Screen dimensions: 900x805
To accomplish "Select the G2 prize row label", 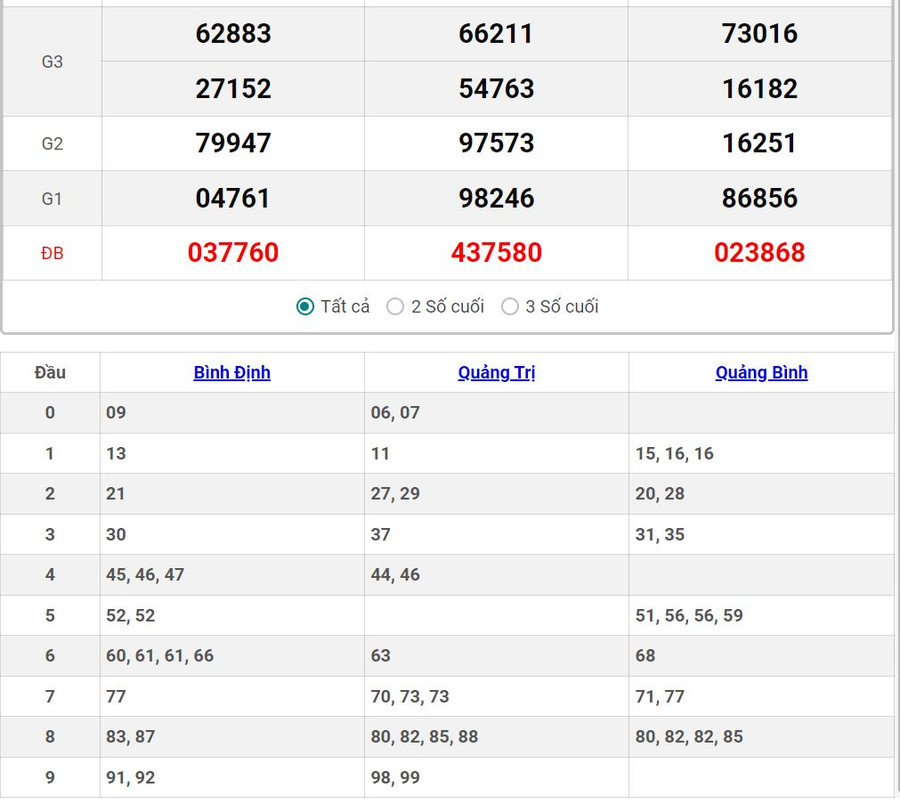I will (52, 144).
